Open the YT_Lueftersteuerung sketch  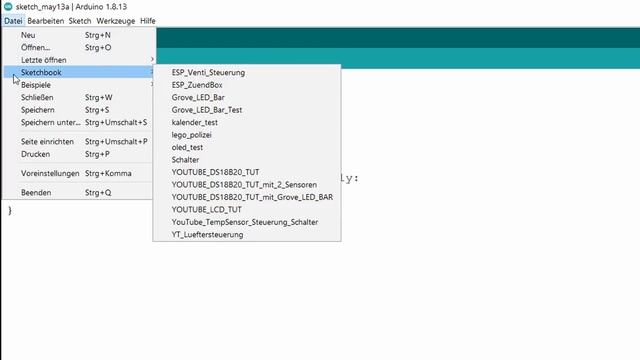[247, 234]
